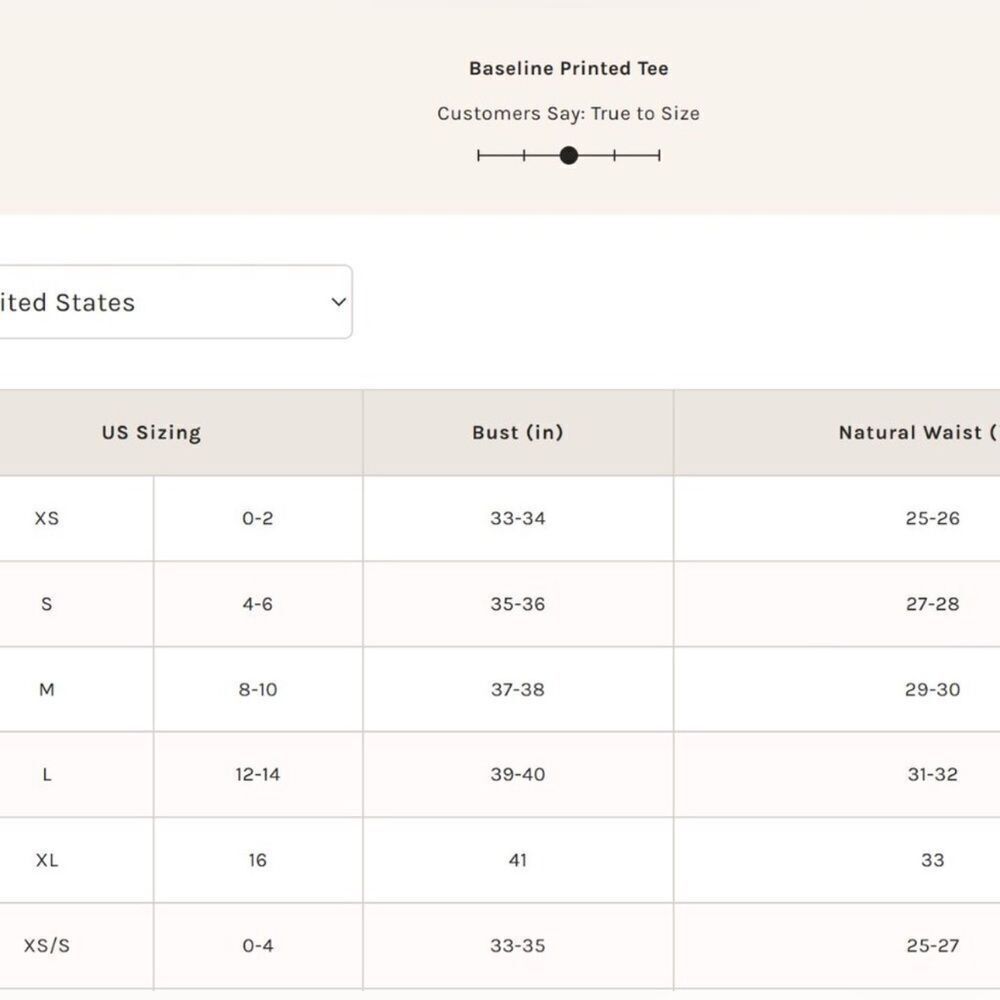The image size is (1000, 1000).
Task: Click the leftmost tick of fit scale
Action: (x=478, y=156)
